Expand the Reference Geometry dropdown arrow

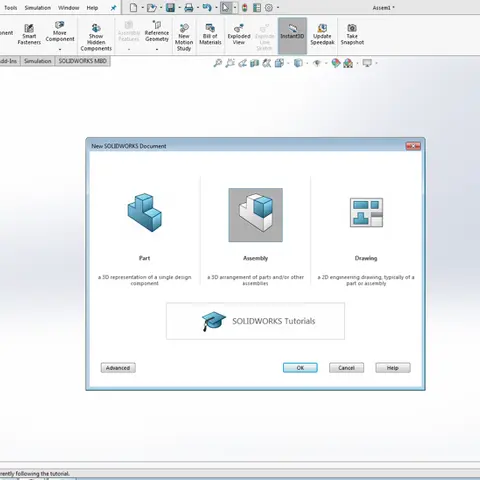click(x=157, y=49)
